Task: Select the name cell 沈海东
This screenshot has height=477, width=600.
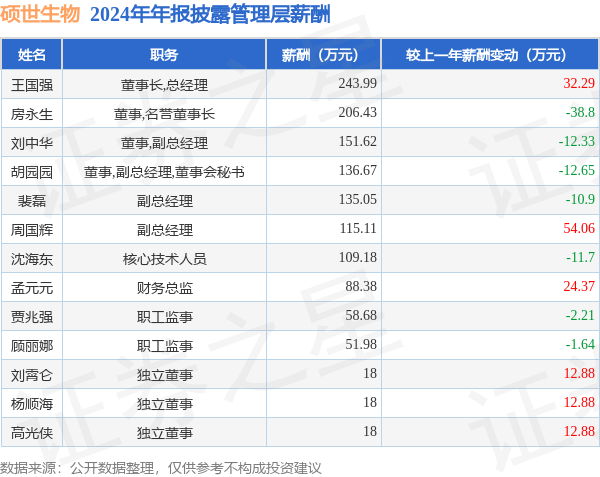Action: [x=32, y=259]
